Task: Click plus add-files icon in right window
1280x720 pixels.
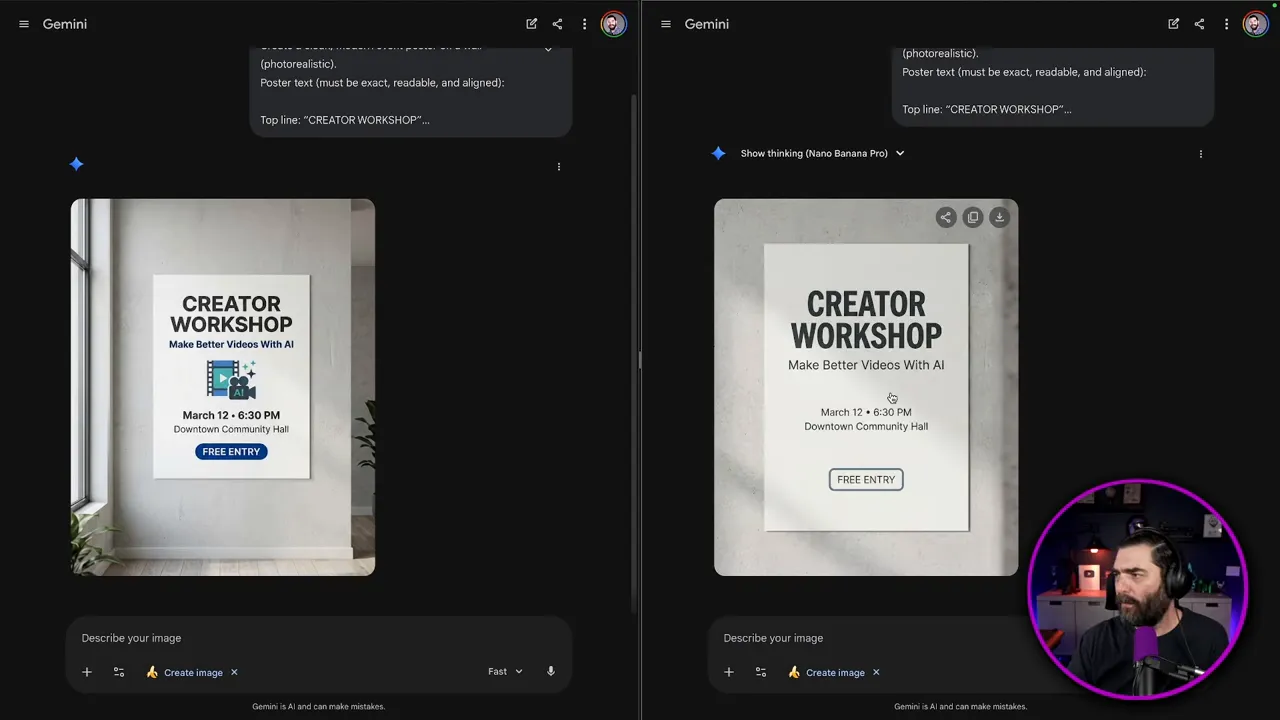Action: tap(729, 672)
